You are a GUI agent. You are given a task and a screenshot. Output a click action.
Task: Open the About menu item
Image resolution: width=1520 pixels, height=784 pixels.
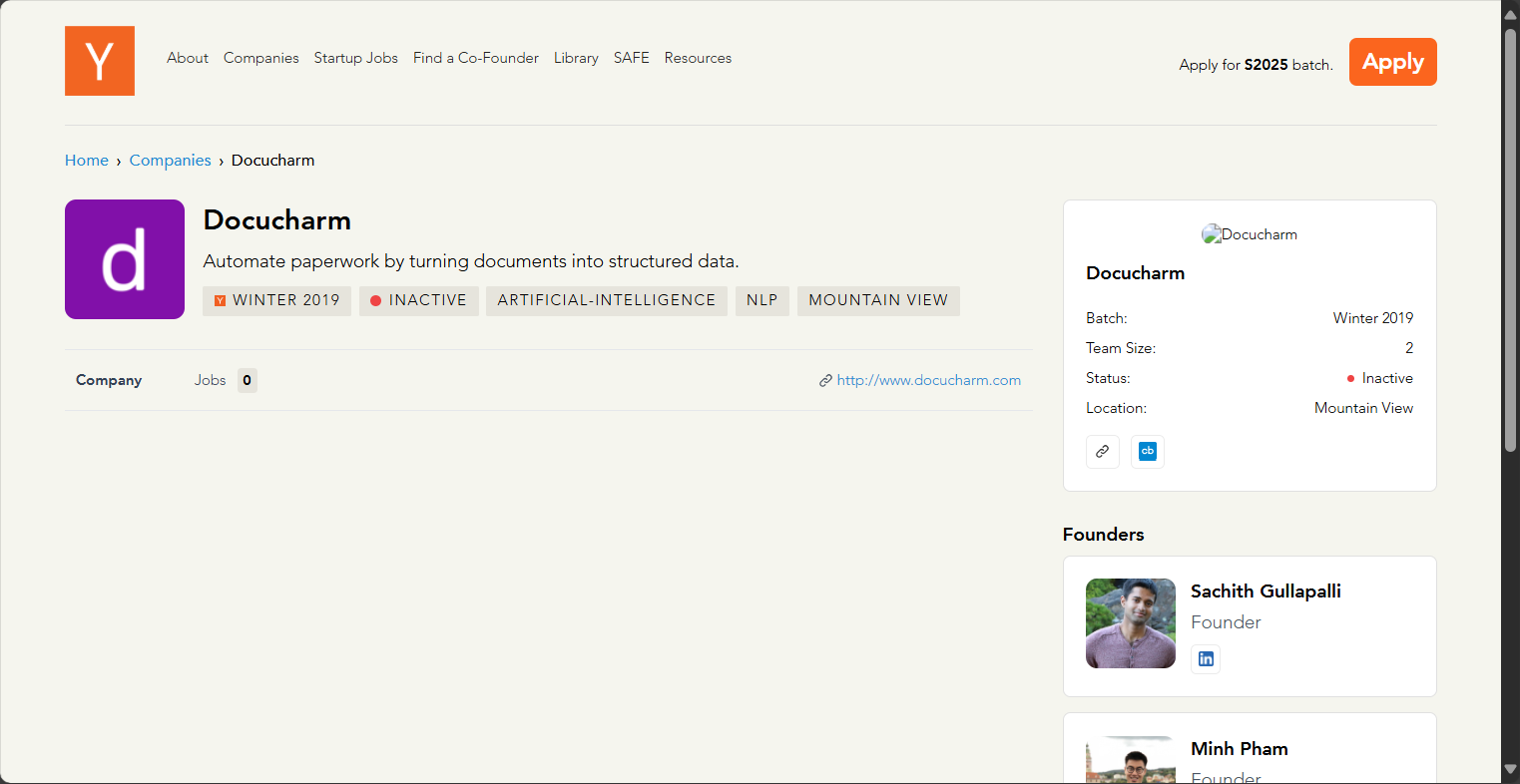click(x=188, y=58)
